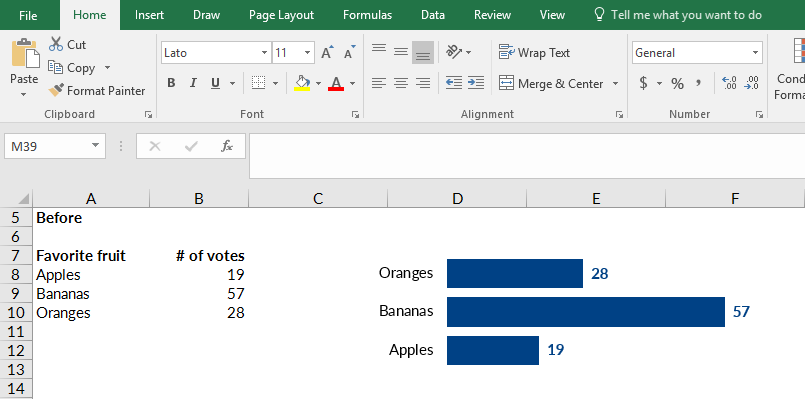Click the Decrease Decimal icon
This screenshot has width=805, height=399.
[752, 83]
